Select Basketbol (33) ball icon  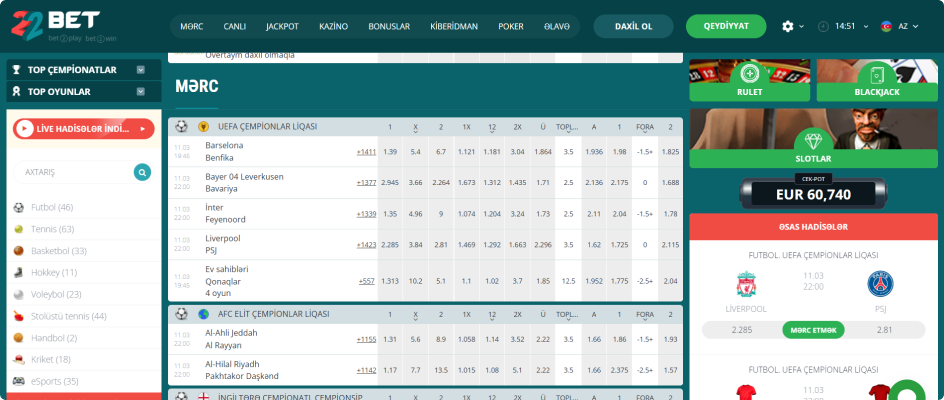coord(19,251)
